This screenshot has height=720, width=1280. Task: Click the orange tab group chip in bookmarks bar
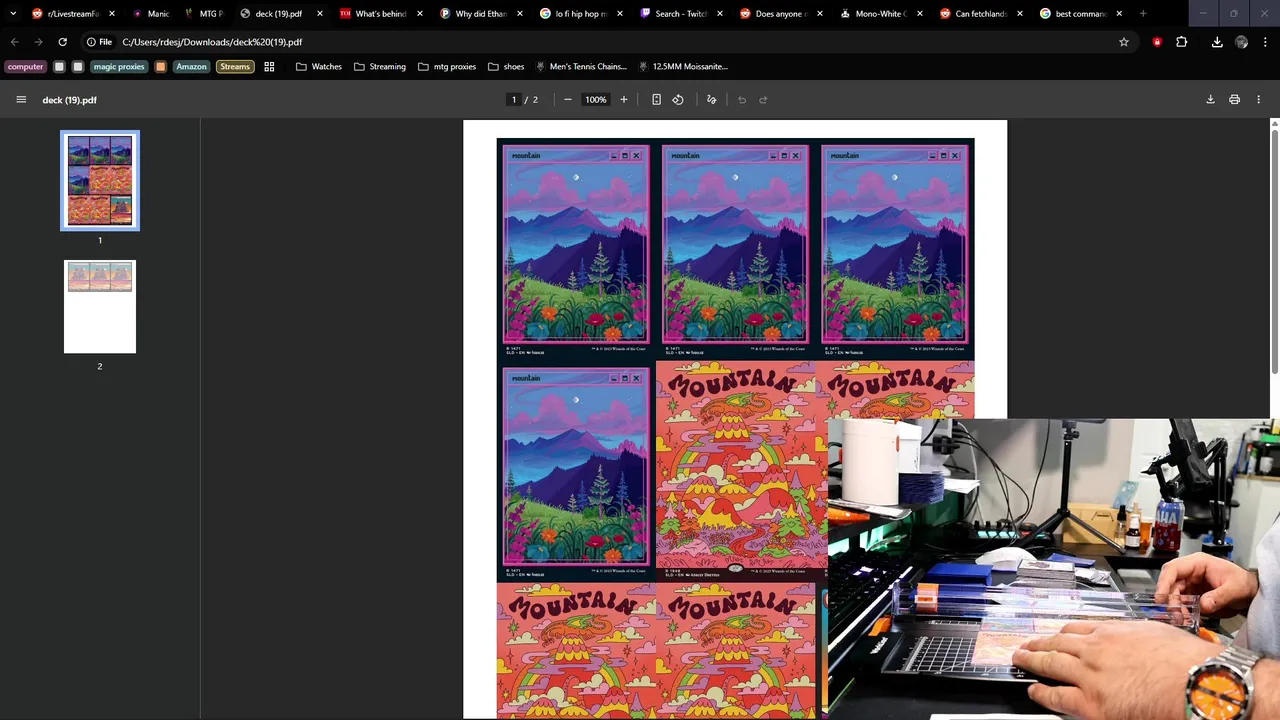tap(160, 67)
